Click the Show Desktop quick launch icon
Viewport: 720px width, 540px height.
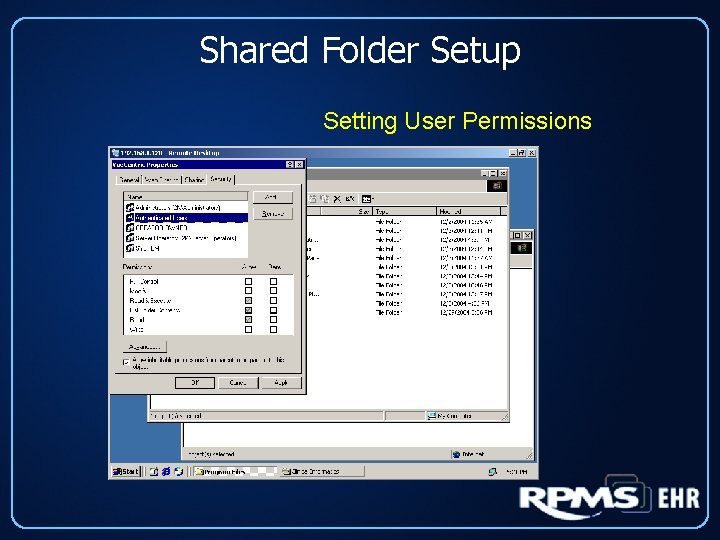(154, 472)
